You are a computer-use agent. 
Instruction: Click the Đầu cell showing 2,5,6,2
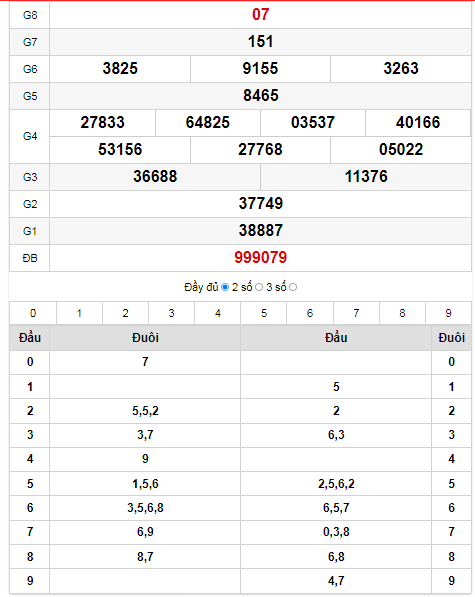(336, 484)
